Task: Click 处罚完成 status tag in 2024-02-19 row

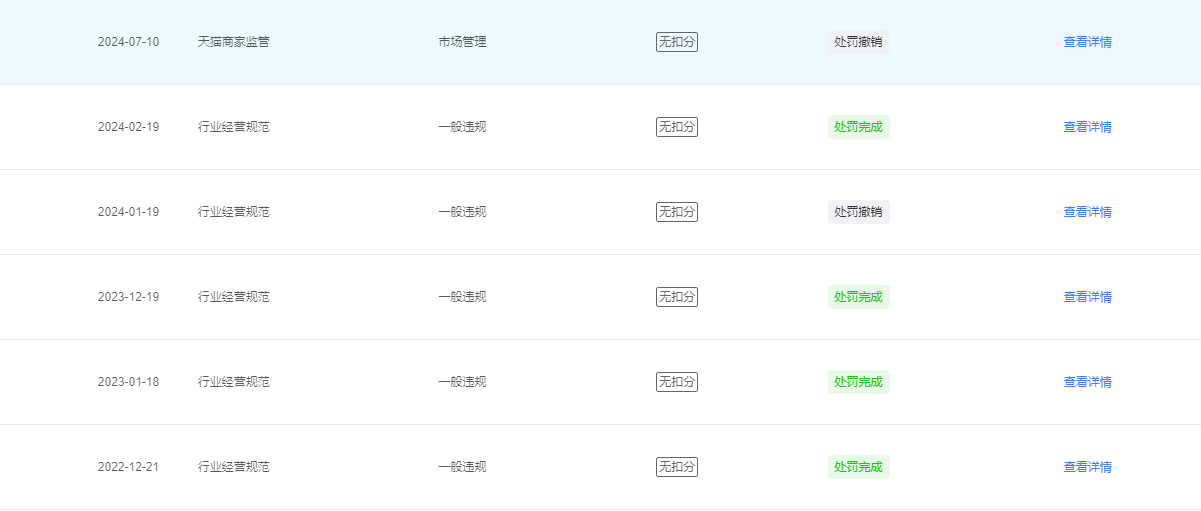Action: (x=858, y=127)
